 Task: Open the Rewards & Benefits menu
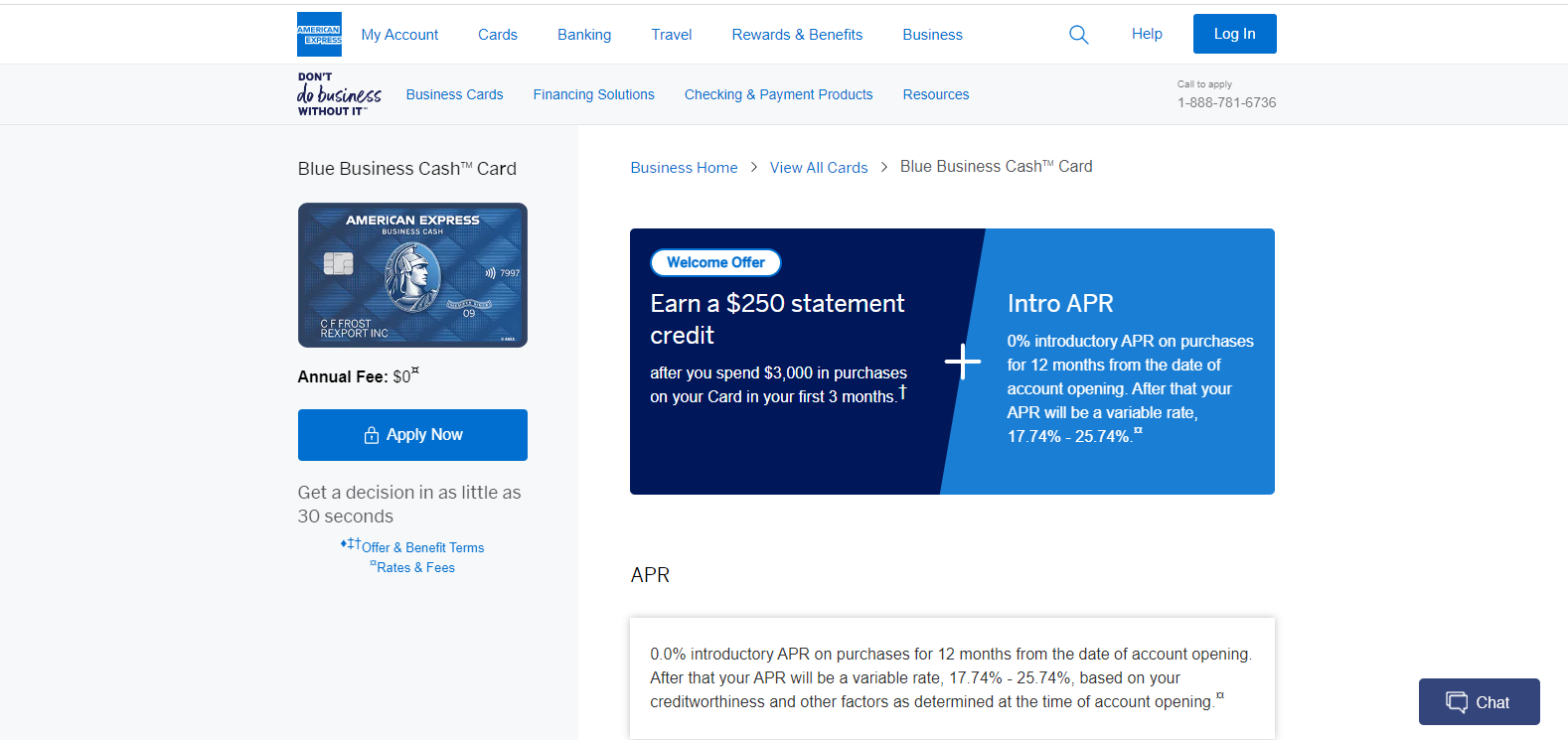(x=797, y=35)
